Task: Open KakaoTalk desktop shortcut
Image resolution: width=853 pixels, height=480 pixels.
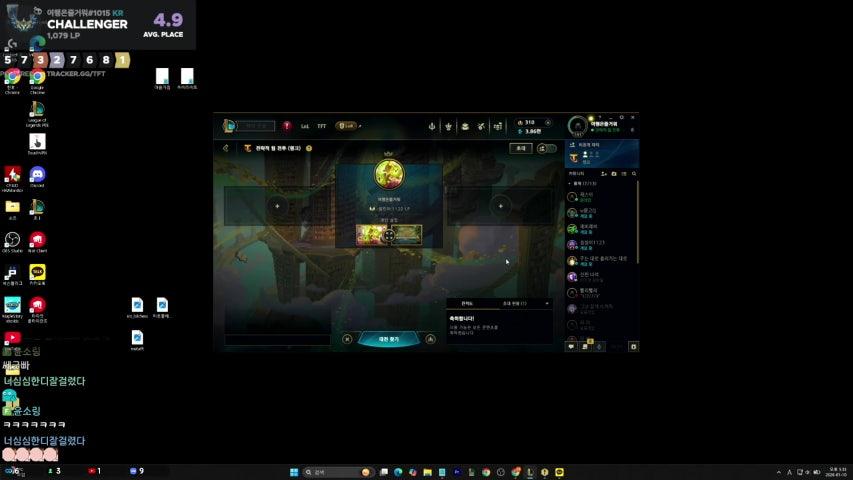Action: point(37,275)
